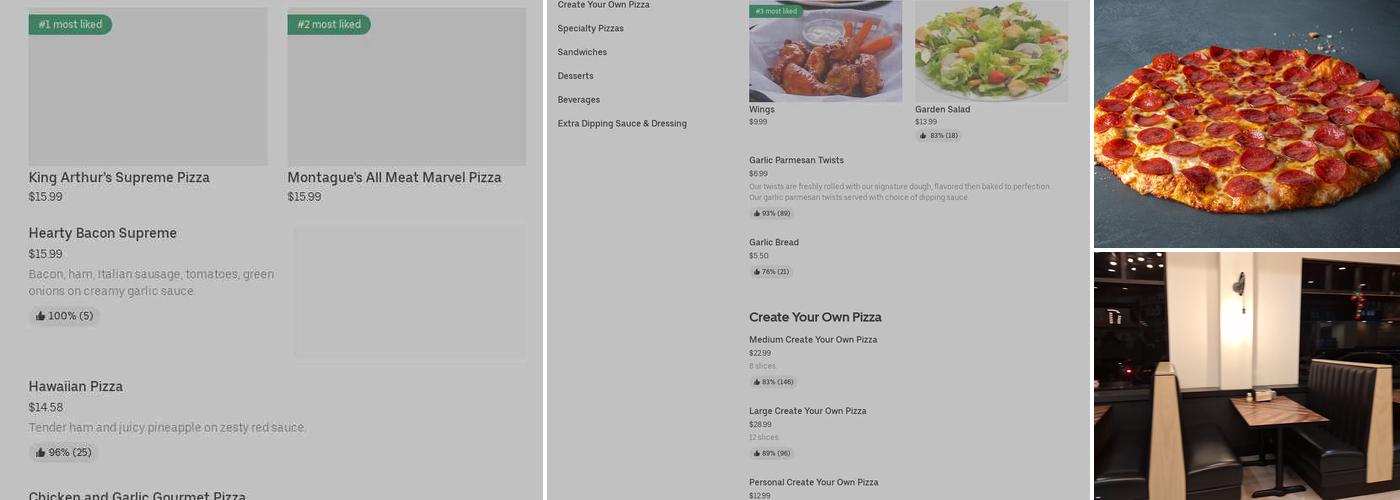
Task: Open the Specialty Pizzas menu category
Action: click(x=590, y=28)
